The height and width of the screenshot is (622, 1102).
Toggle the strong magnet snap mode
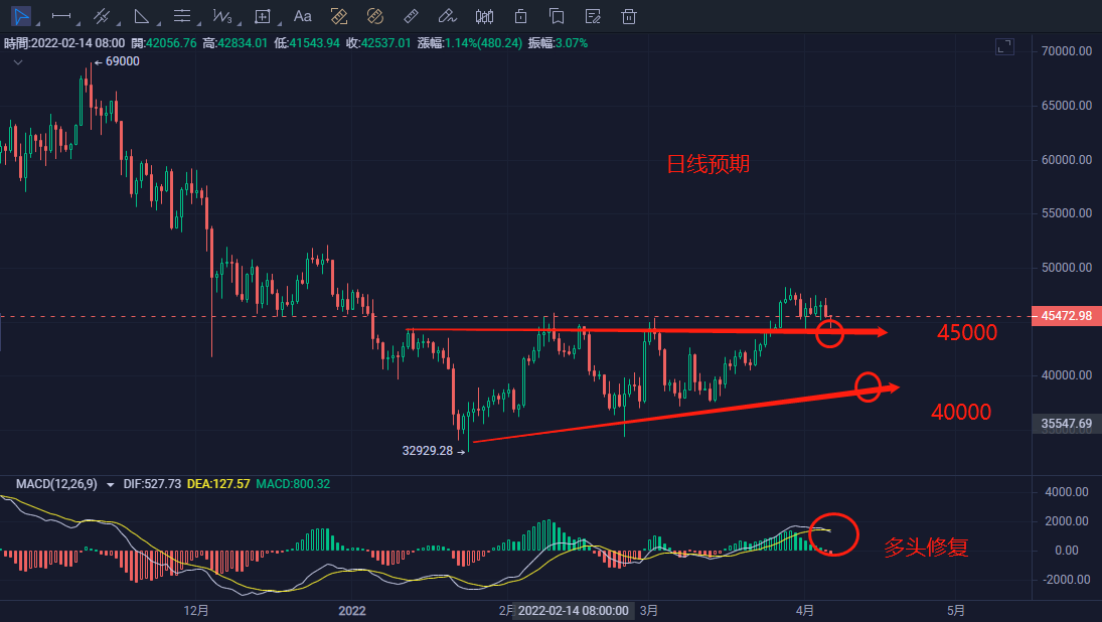tap(375, 16)
